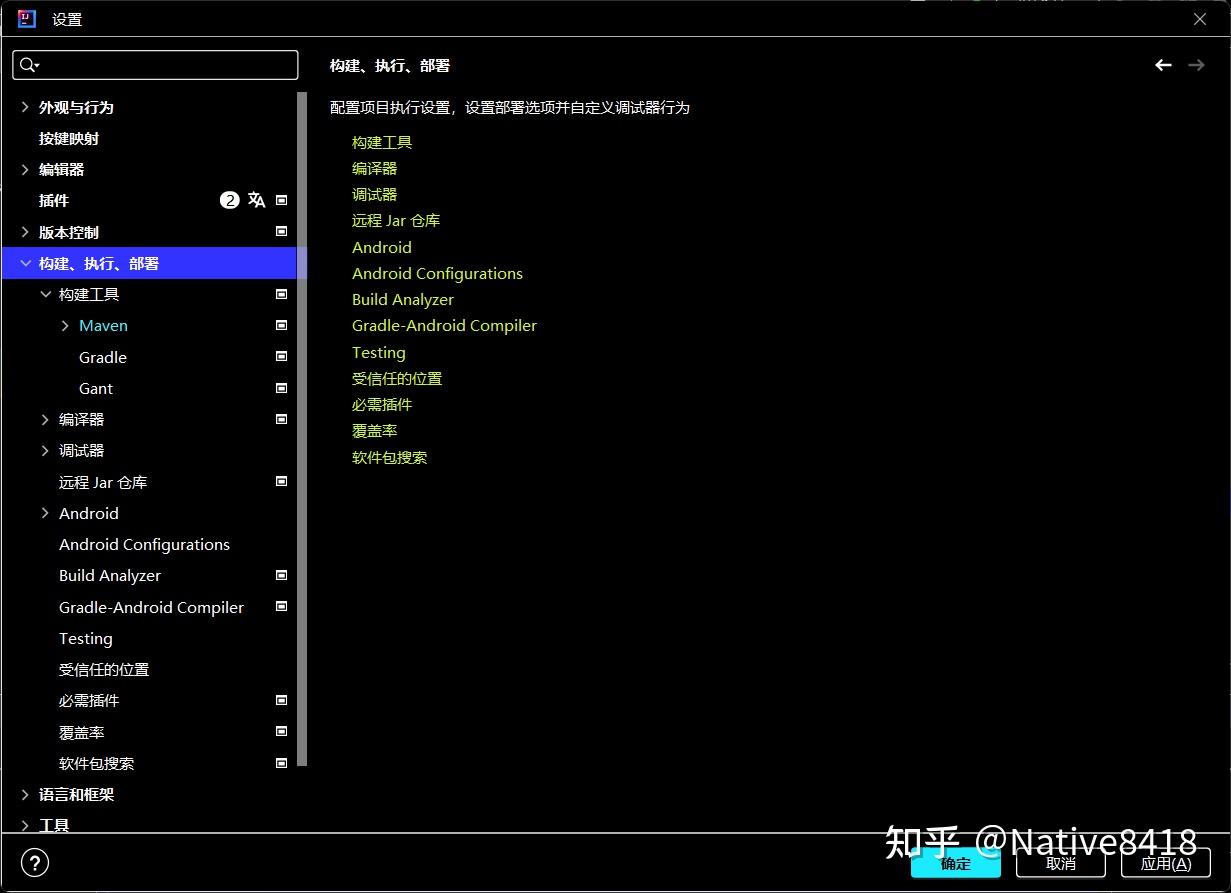The height and width of the screenshot is (893, 1231).
Task: Click the project indicator icon beside 版本控制
Action: click(281, 231)
